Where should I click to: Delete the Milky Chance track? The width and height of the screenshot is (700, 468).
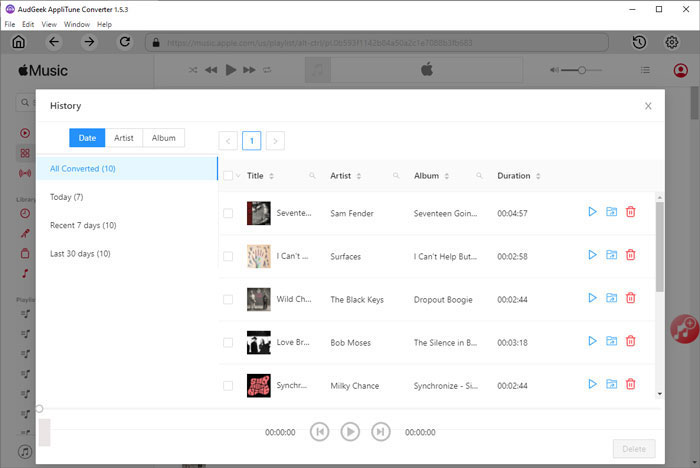pyautogui.click(x=630, y=384)
